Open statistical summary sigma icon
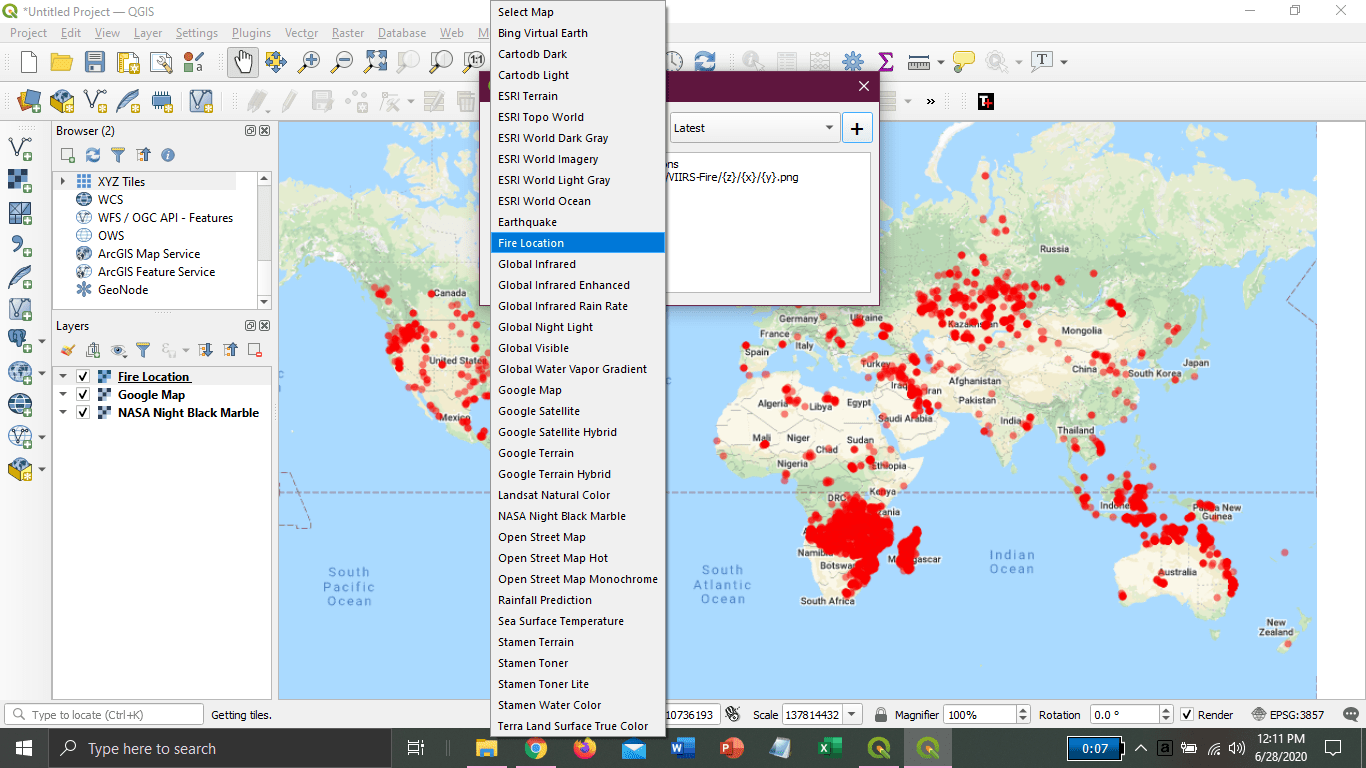1366x768 pixels. click(x=885, y=62)
